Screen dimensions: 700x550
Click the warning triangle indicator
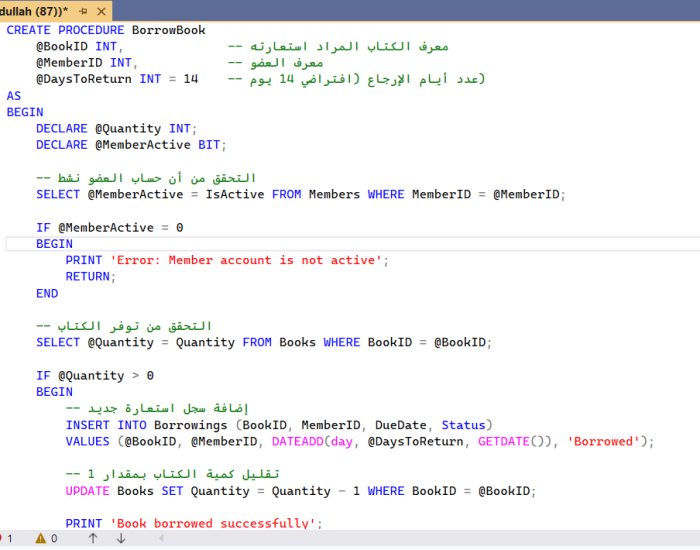point(40,538)
